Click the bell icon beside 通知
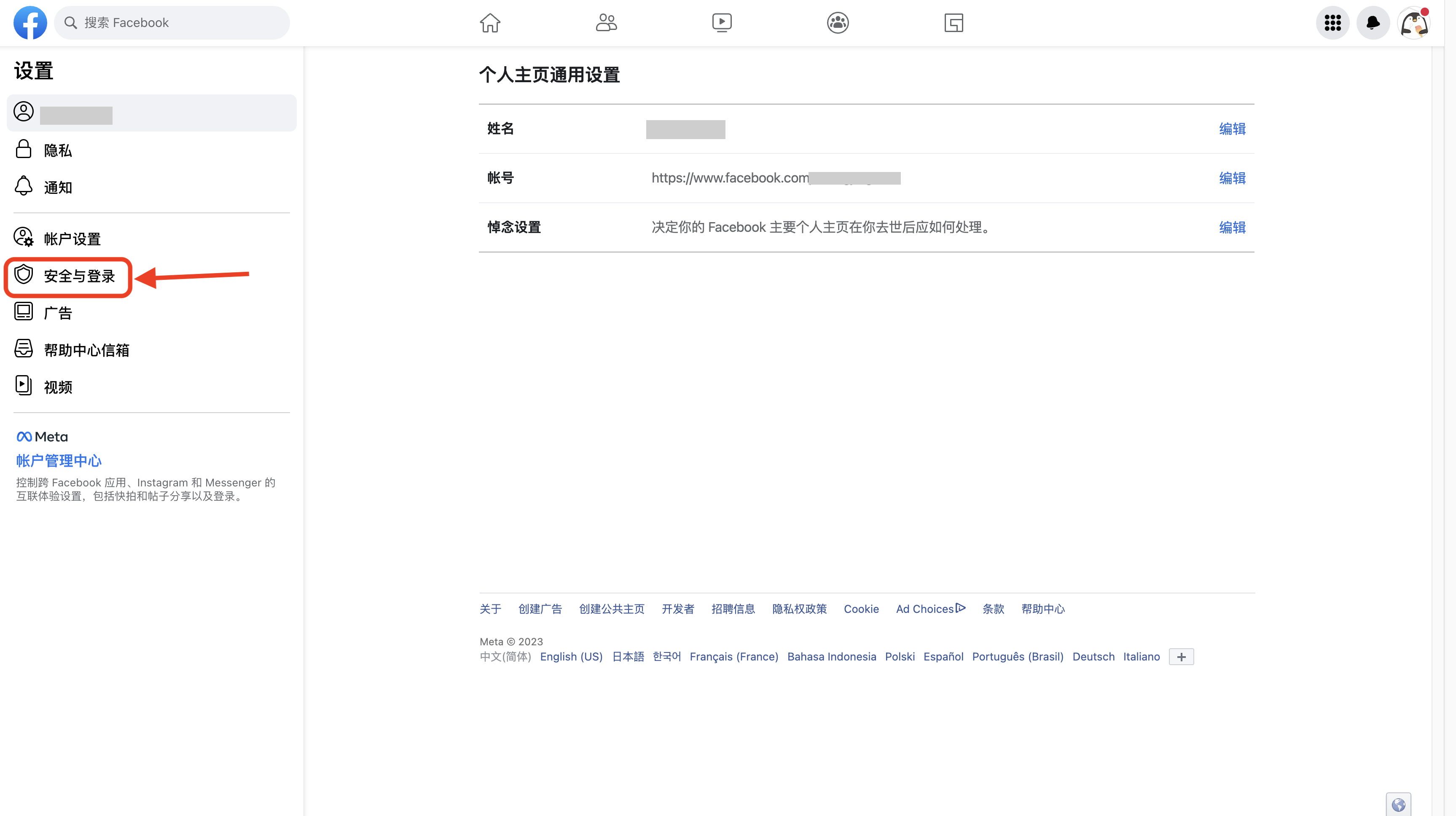 click(23, 186)
